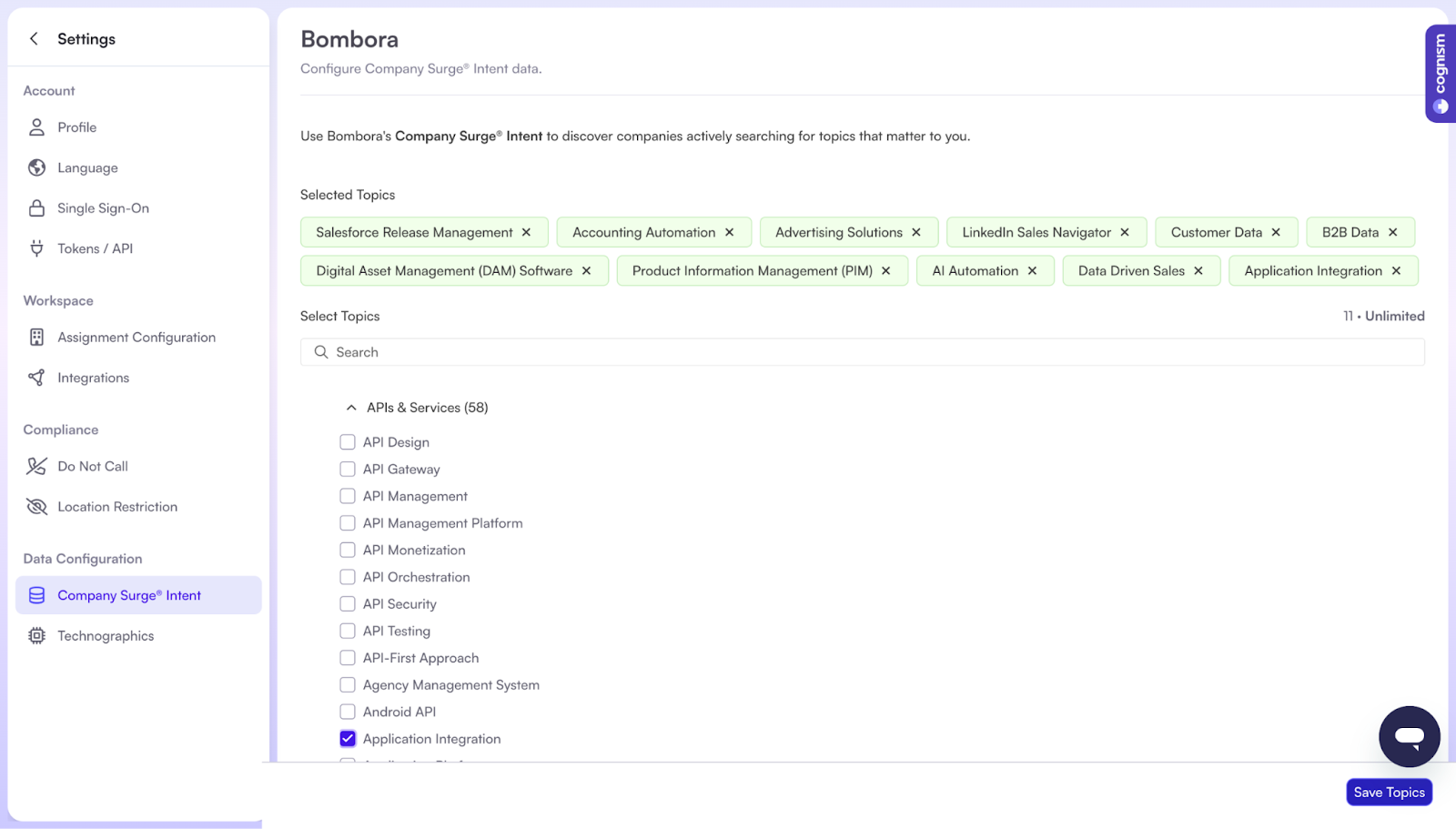Remove the AI Automation topic chip
Screen dimensions: 1456x829
(1032, 271)
